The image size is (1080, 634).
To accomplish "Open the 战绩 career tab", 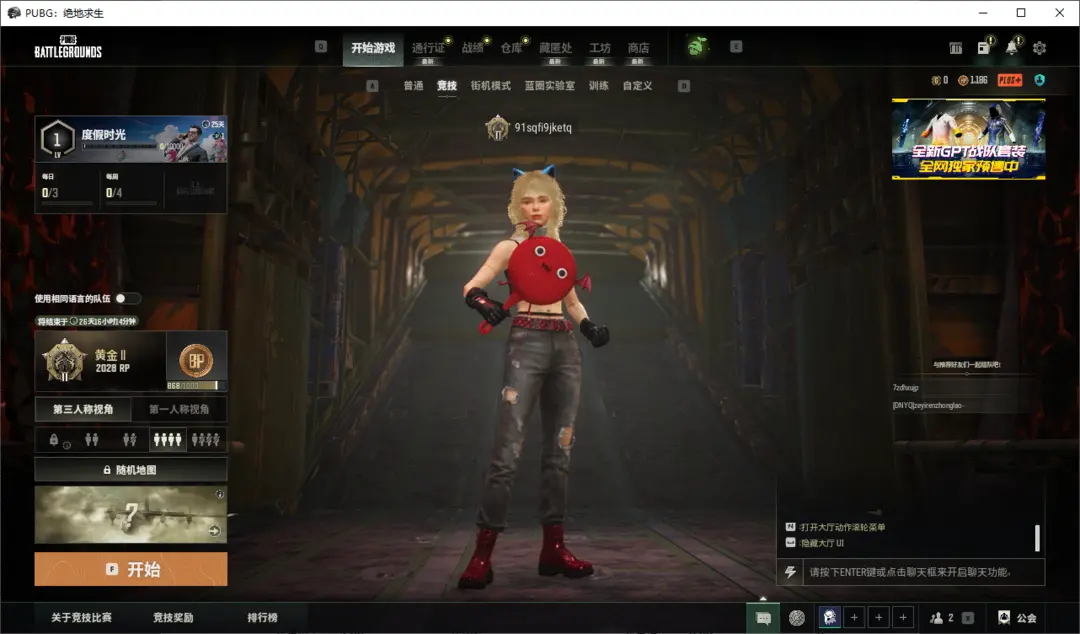I will pos(472,48).
